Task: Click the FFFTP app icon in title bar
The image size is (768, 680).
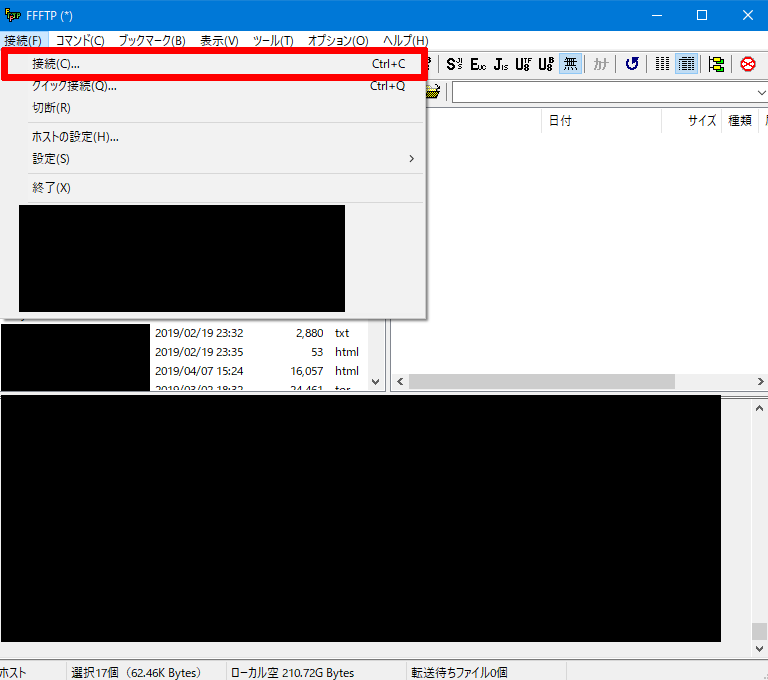Action: (x=12, y=15)
